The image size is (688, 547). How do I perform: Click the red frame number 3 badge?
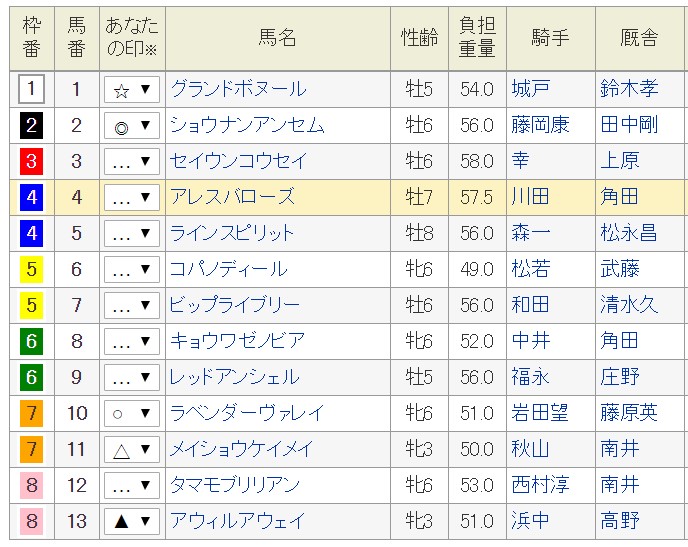32,161
